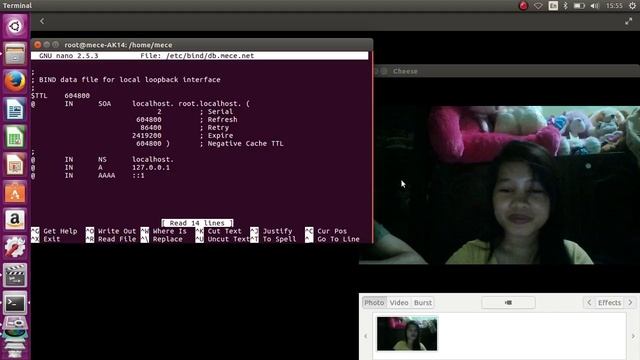Go to previous effects page in Cheese

589,302
